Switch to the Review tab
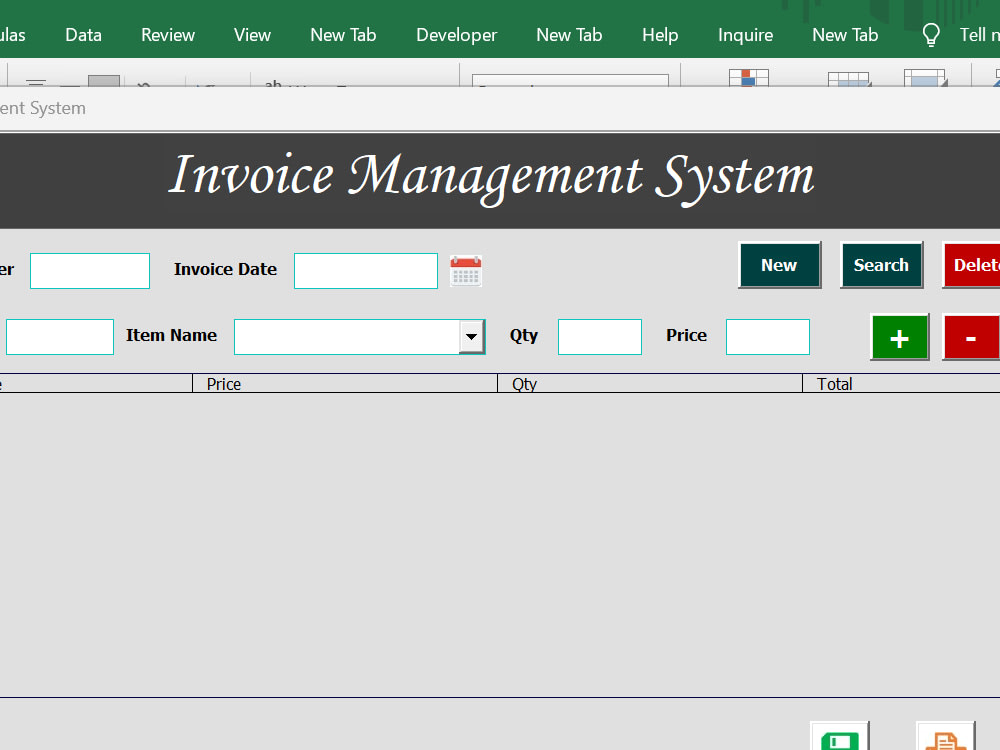This screenshot has height=750, width=1000. (167, 34)
